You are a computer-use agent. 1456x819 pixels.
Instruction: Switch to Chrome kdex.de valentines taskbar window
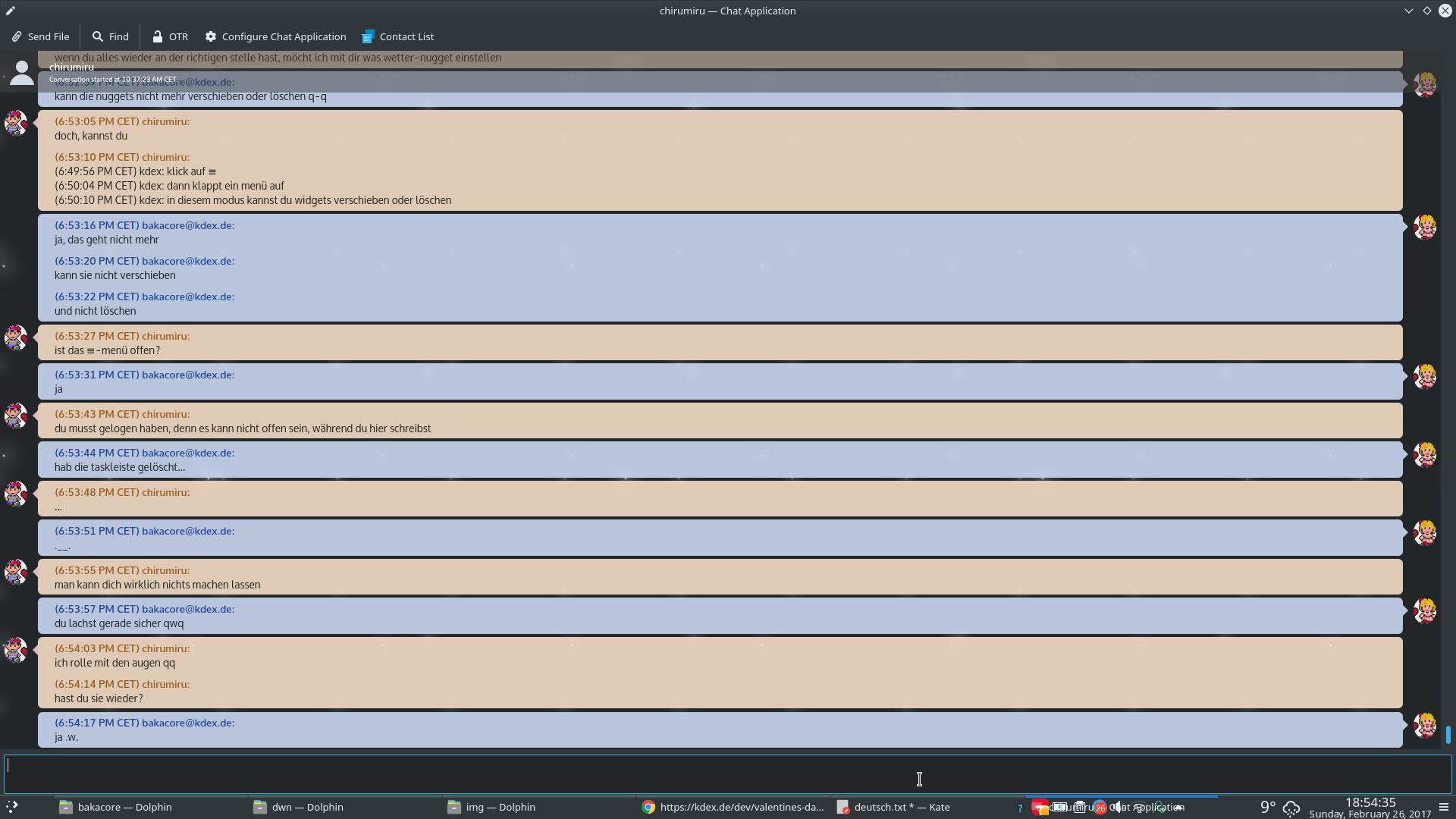733,807
